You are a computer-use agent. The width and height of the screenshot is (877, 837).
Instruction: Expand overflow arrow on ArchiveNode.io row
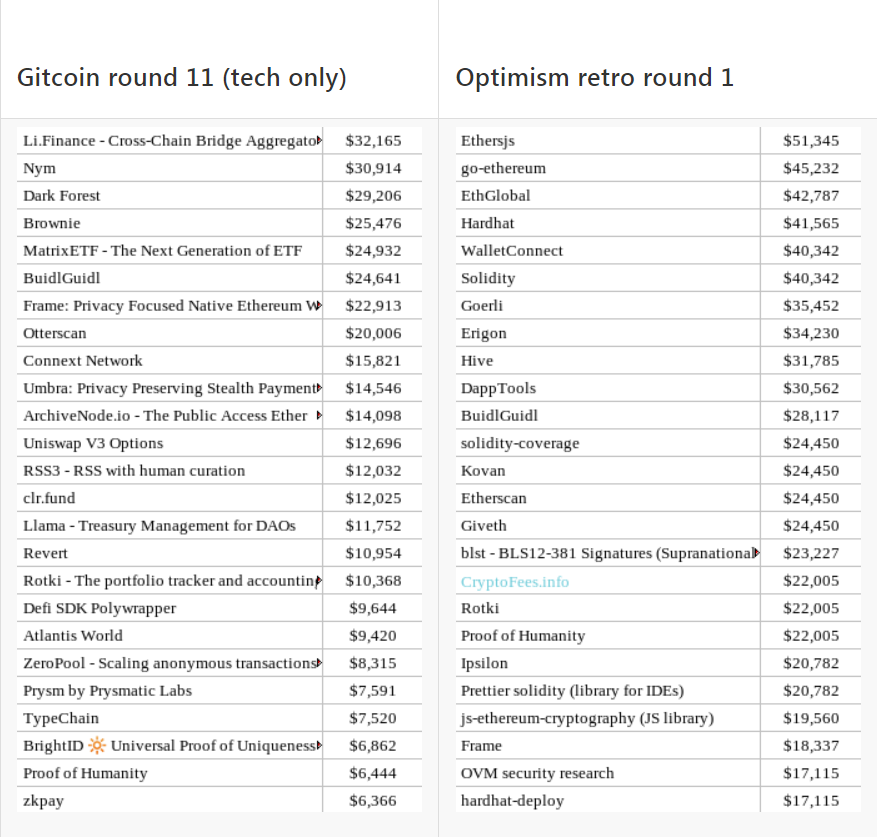pyautogui.click(x=319, y=415)
